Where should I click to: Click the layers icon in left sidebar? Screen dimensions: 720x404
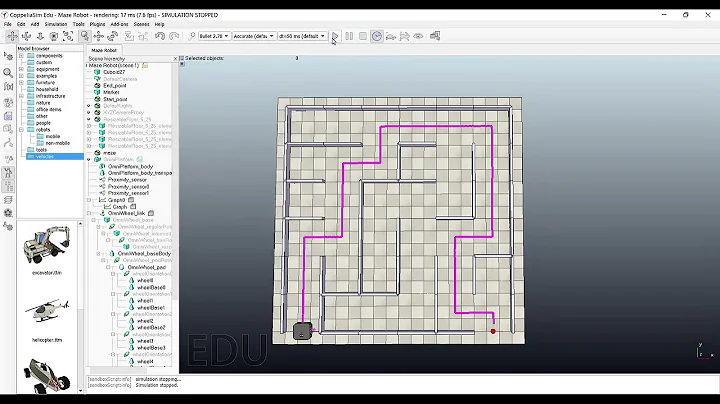[8, 200]
